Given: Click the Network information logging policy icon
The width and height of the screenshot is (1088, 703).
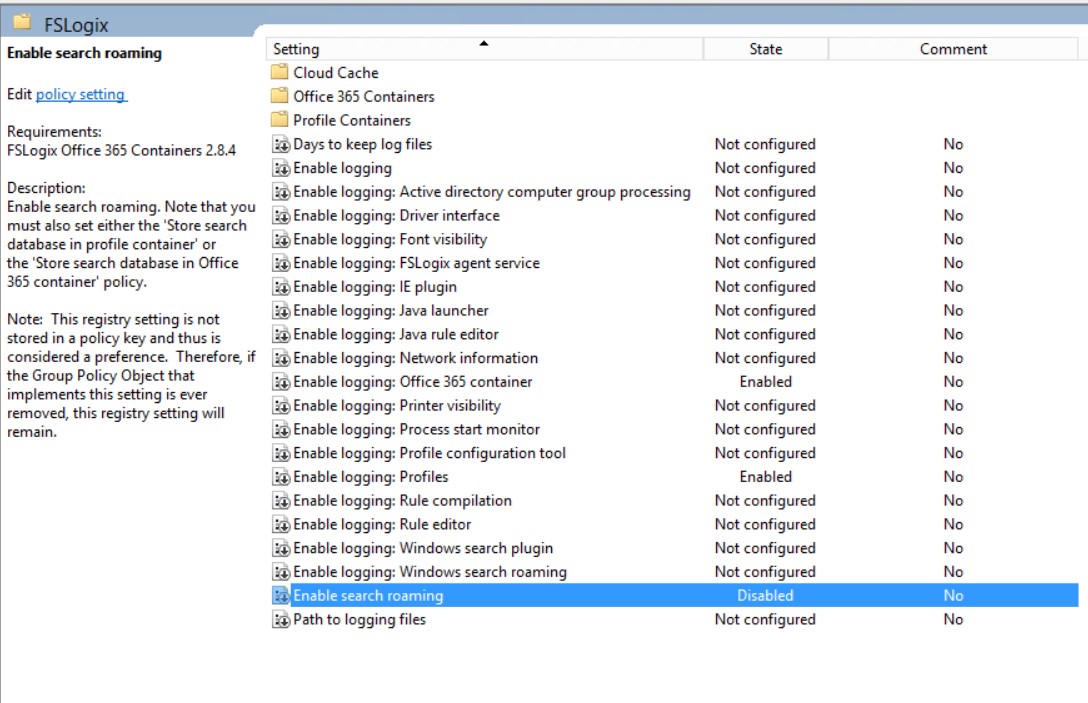Looking at the screenshot, I should (281, 358).
